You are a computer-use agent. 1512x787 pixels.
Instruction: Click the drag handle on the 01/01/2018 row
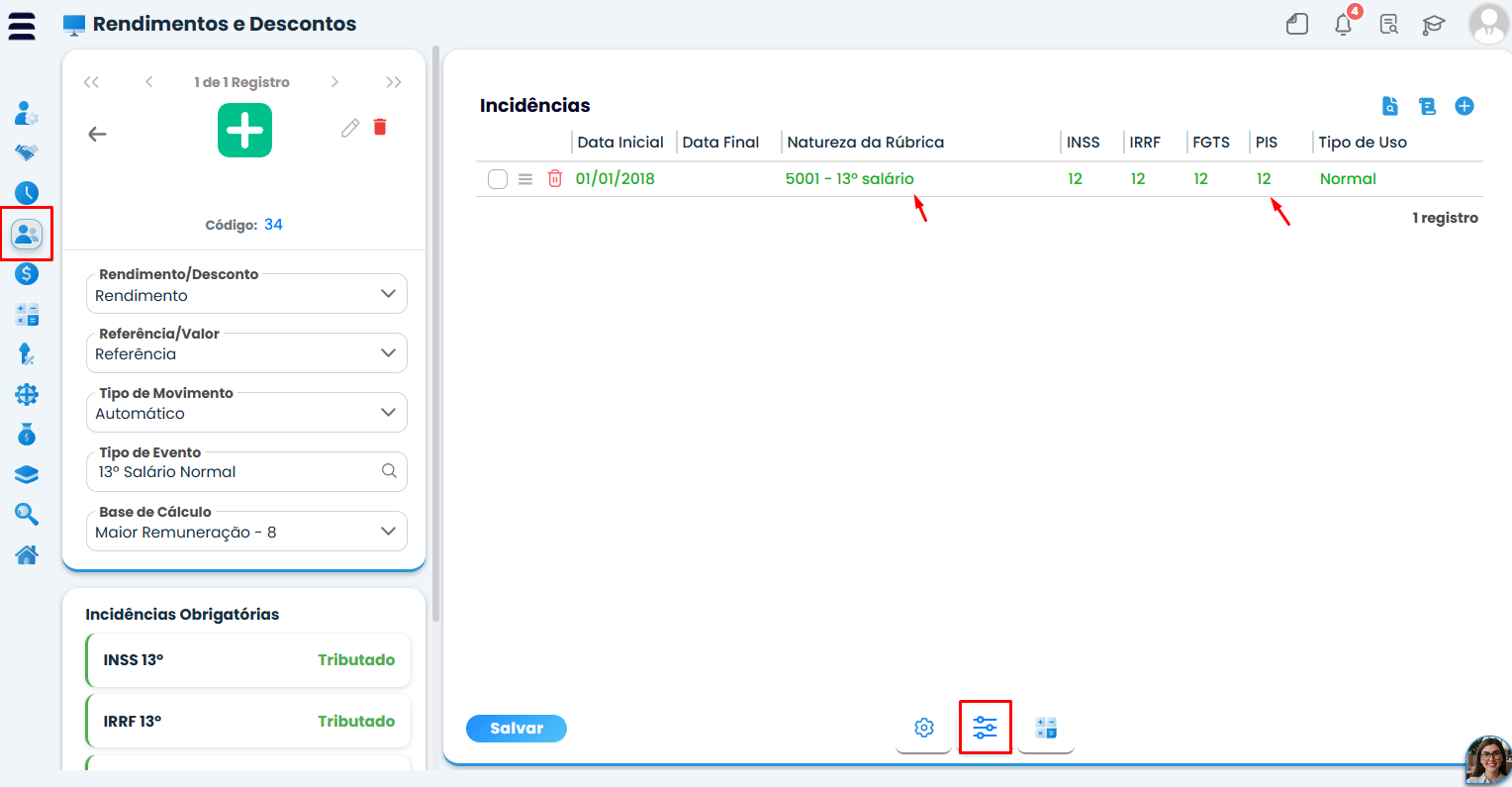point(525,179)
